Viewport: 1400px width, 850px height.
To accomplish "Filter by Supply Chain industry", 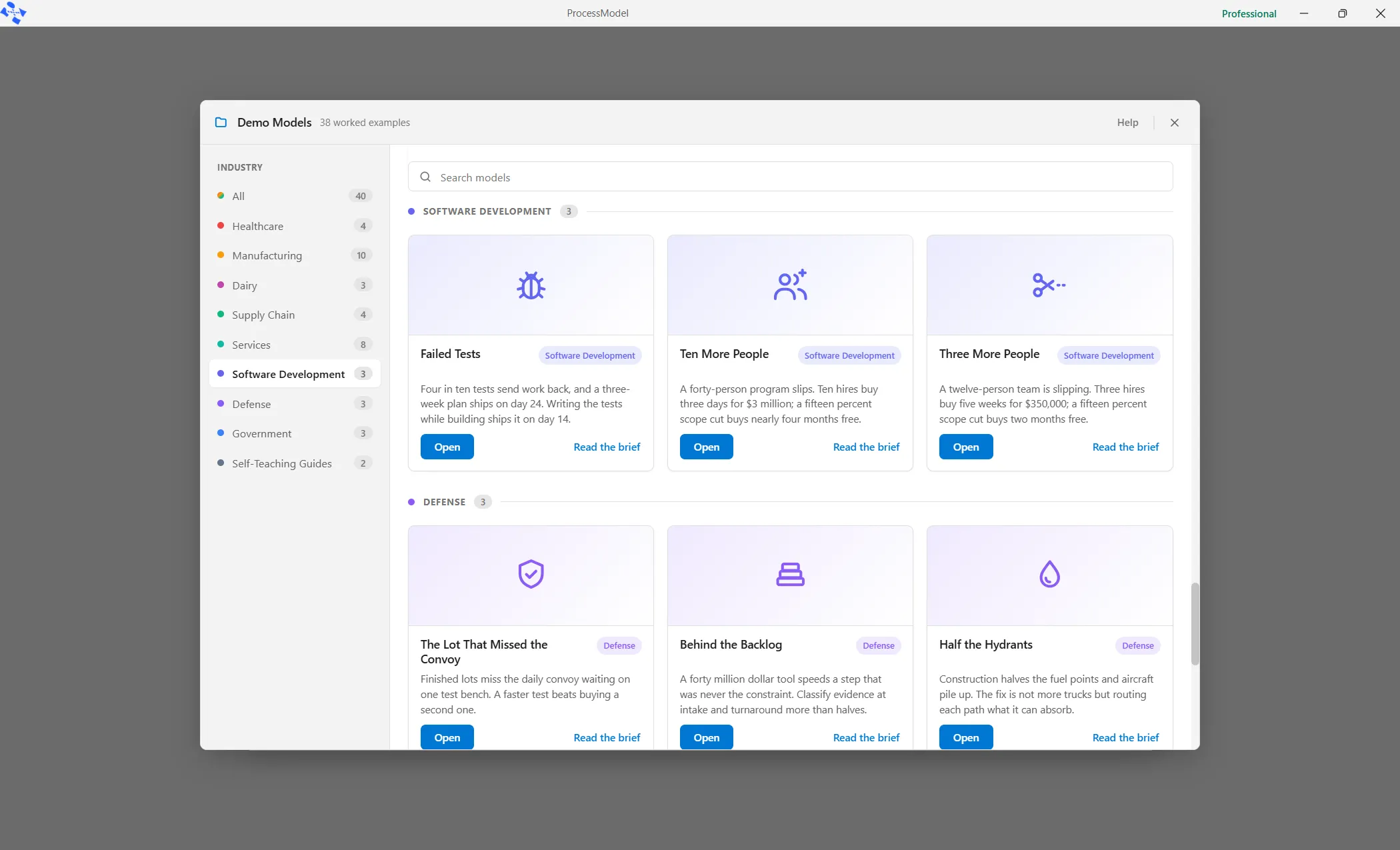I will click(295, 315).
